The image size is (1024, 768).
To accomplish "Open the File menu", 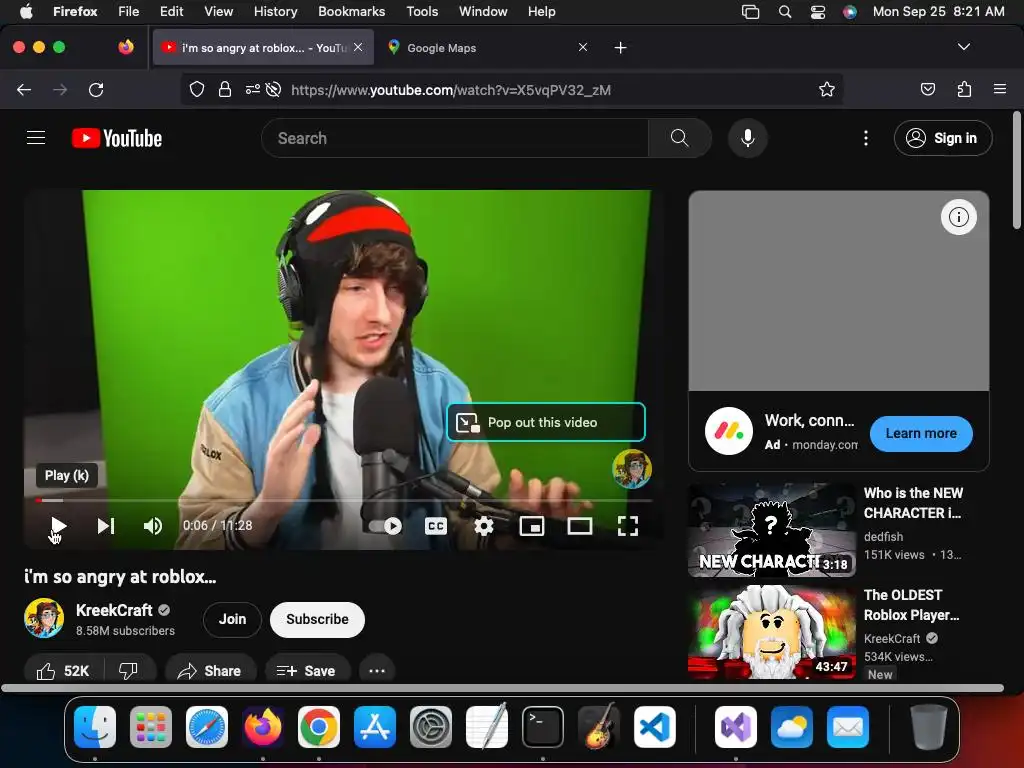I will (128, 11).
